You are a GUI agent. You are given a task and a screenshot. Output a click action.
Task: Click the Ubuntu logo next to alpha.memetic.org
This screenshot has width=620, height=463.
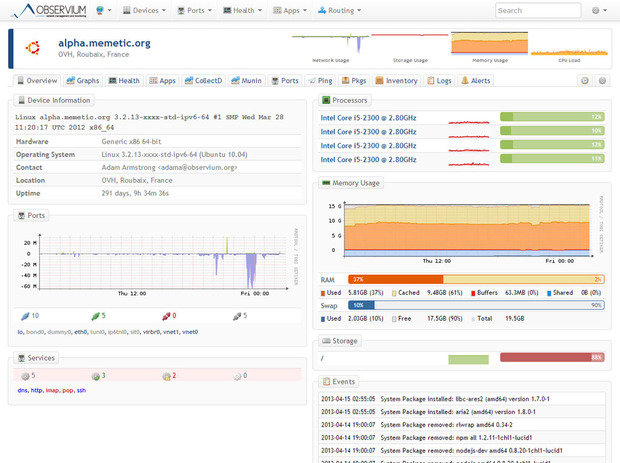click(34, 48)
